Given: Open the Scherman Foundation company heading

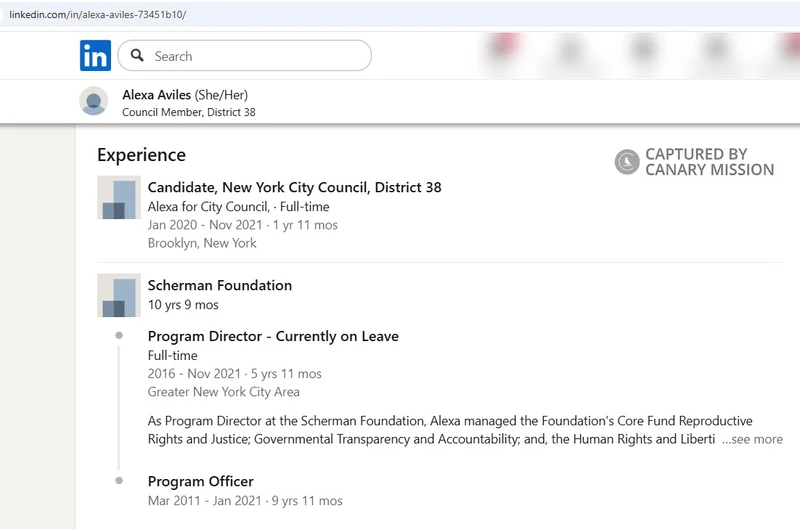Looking at the screenshot, I should (220, 285).
